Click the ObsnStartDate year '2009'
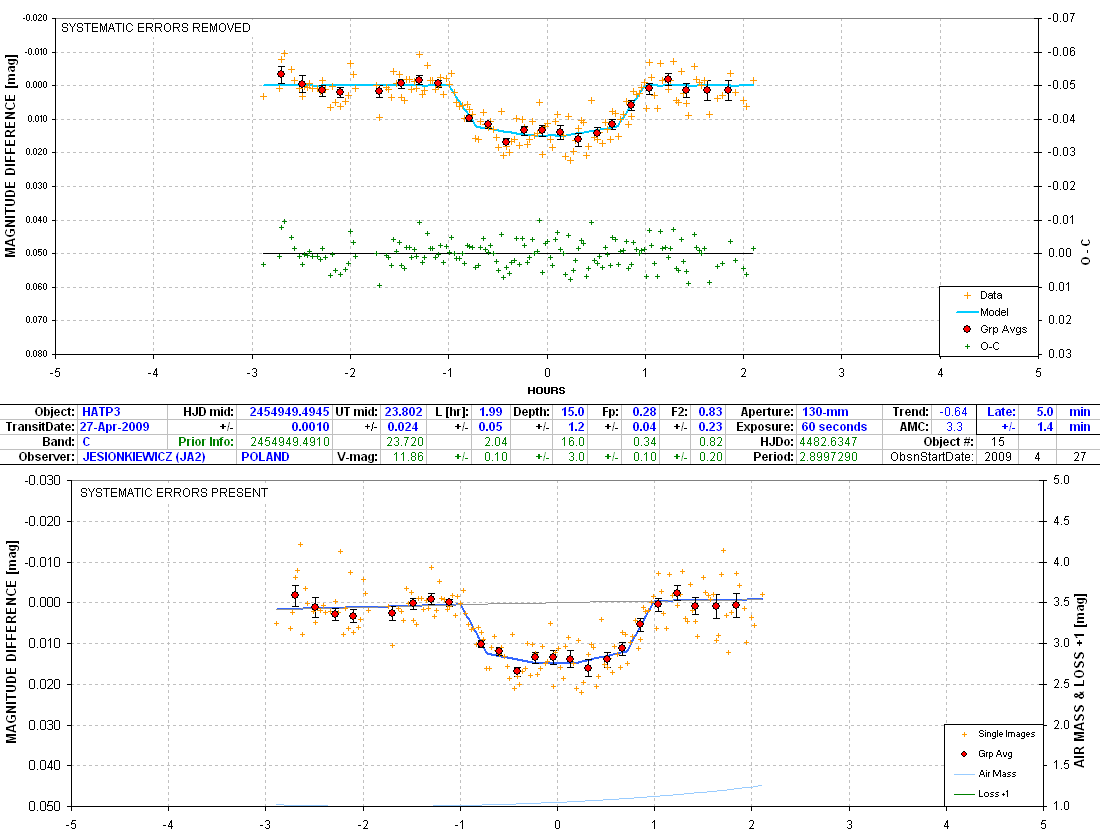This screenshot has width=1100, height=834. click(998, 456)
